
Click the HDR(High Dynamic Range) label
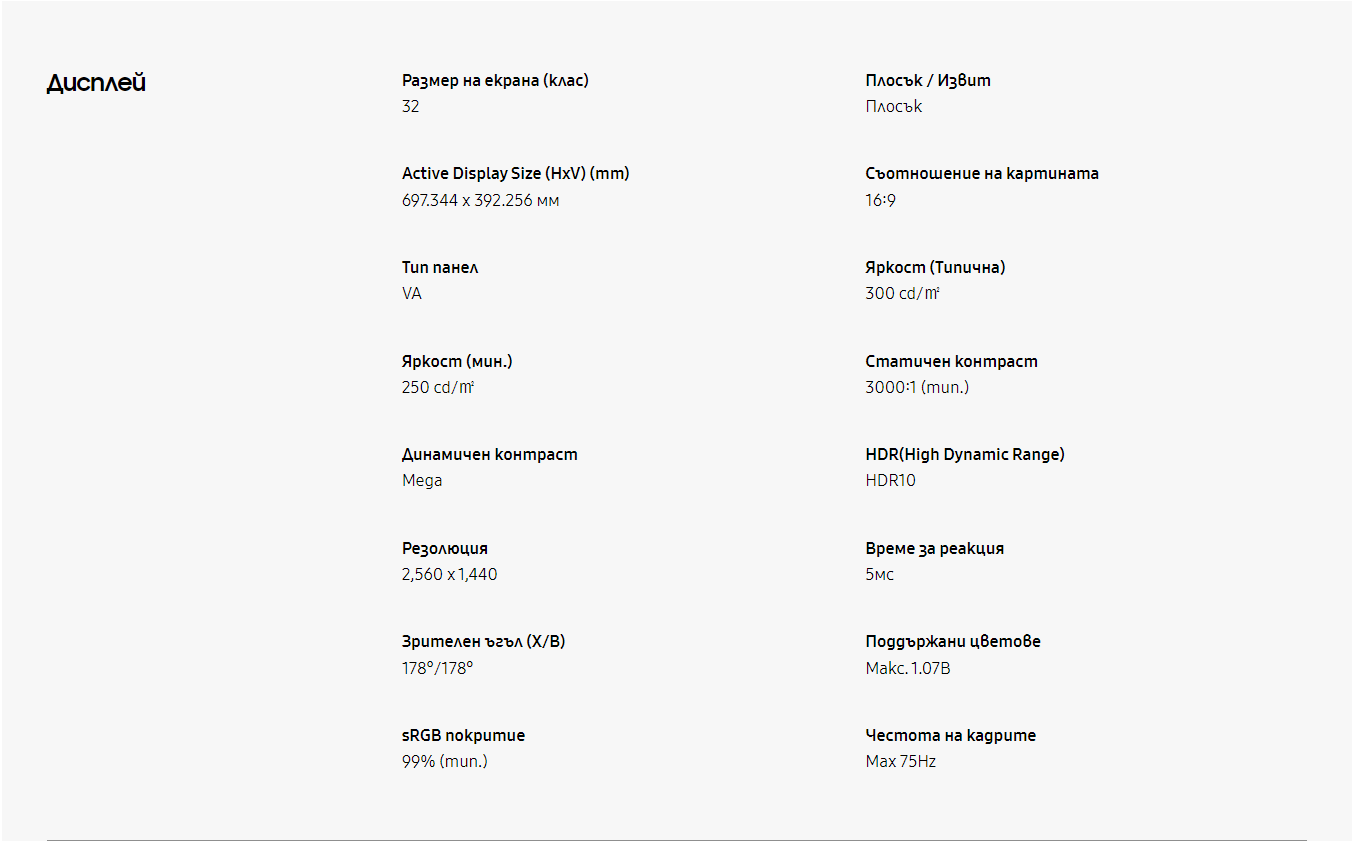click(x=965, y=455)
